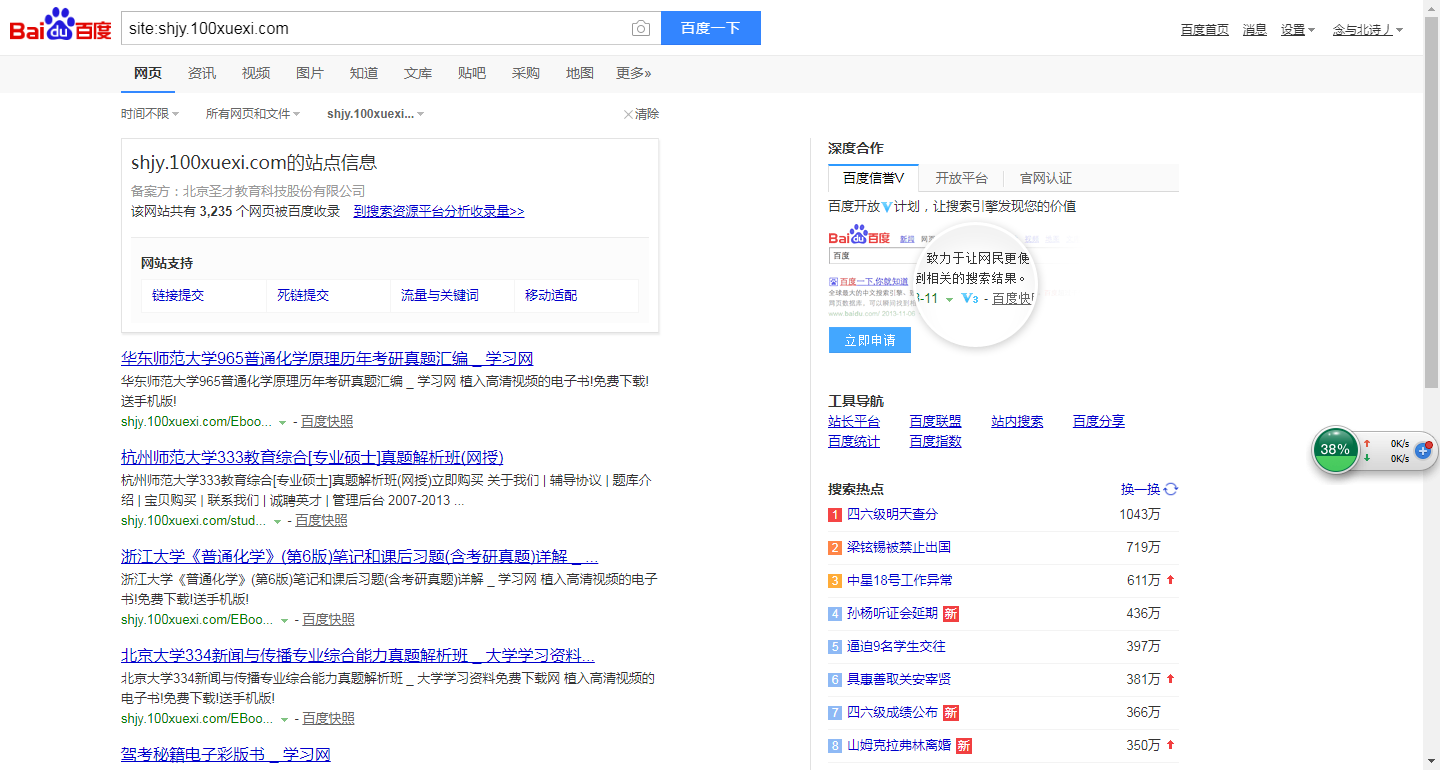The width and height of the screenshot is (1440, 770).
Task: Click the 百度一下 search button
Action: coord(711,28)
